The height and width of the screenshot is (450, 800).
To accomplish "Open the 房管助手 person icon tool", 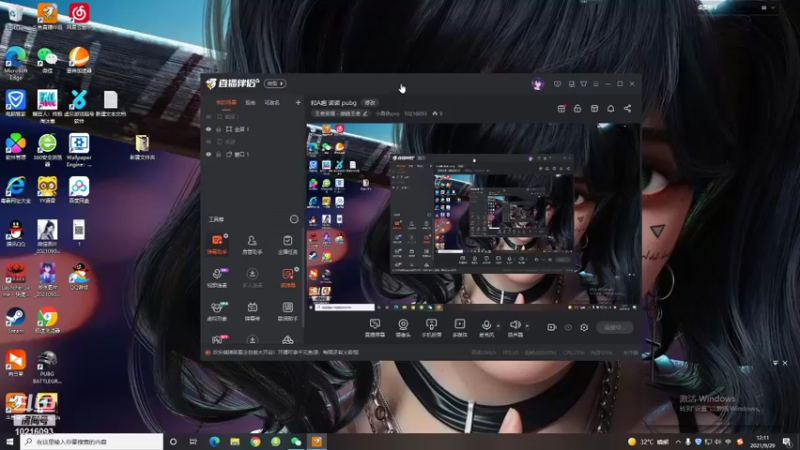I will [x=252, y=244].
